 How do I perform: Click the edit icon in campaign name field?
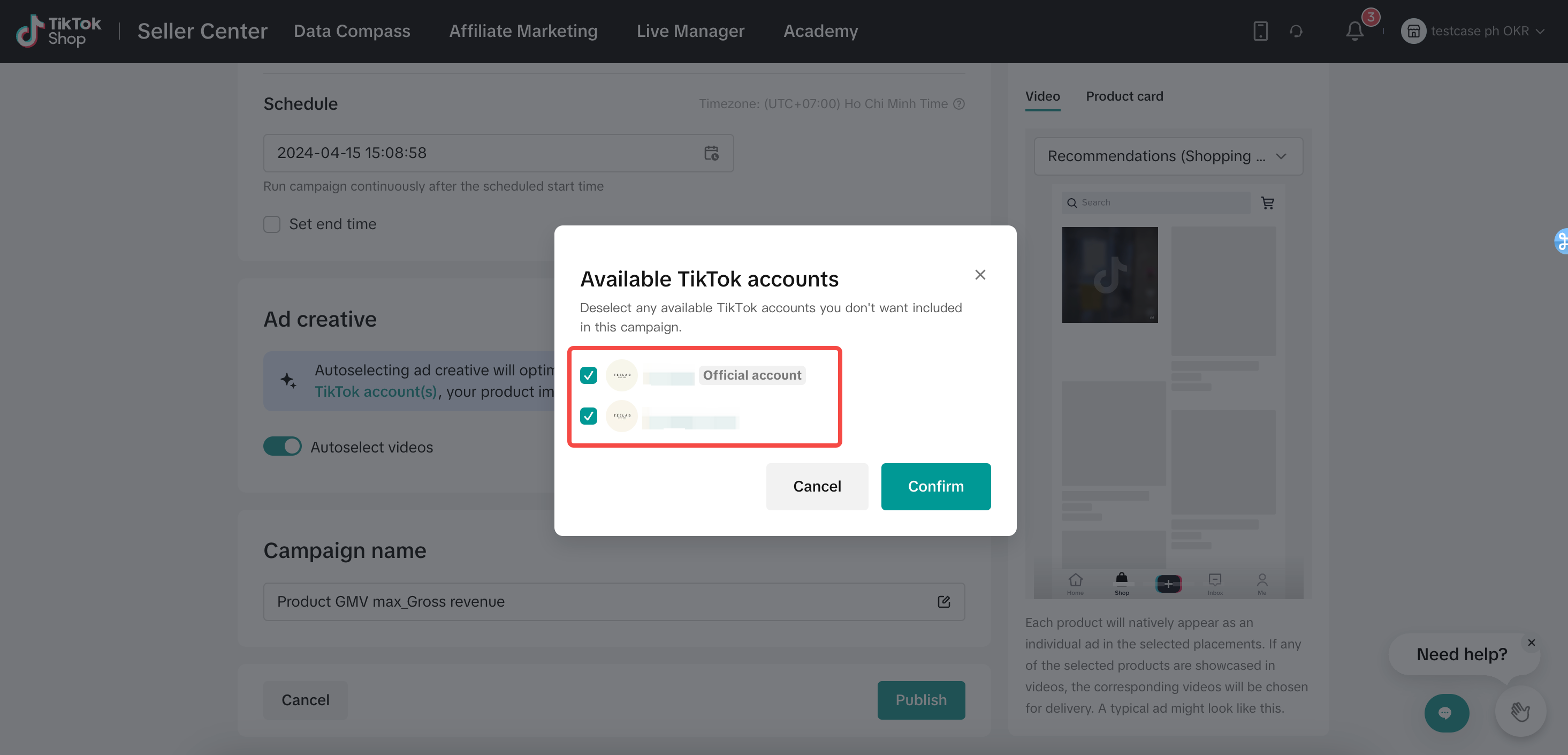click(943, 601)
